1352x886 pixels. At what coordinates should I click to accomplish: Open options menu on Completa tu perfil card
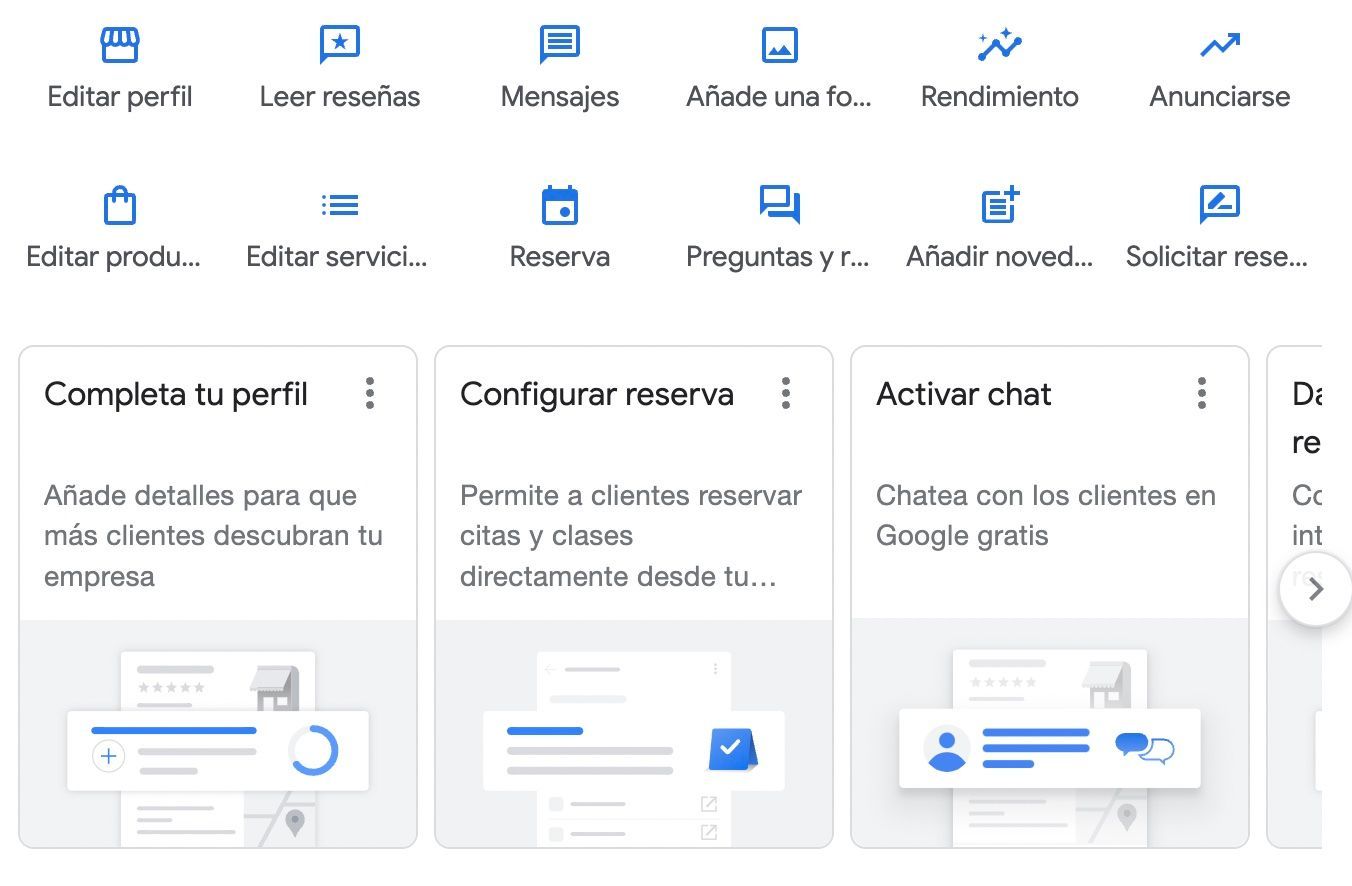(370, 394)
